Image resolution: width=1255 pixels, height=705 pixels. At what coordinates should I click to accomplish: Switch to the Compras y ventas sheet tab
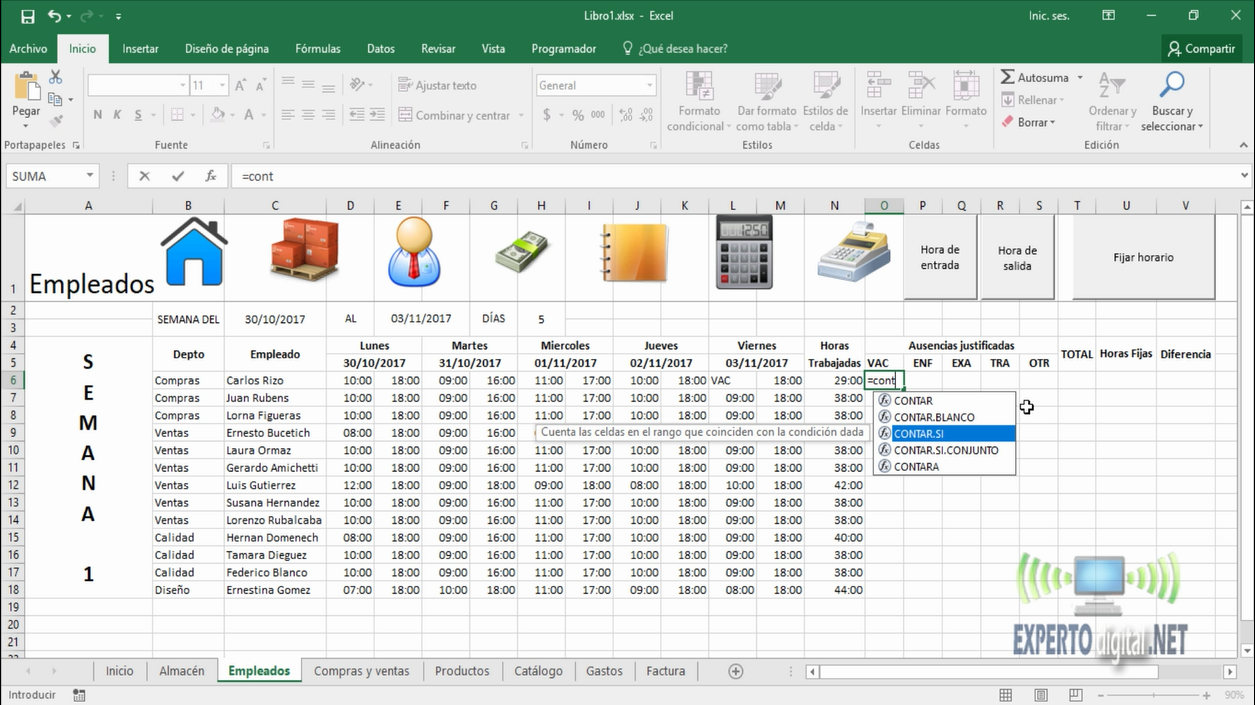[x=361, y=671]
